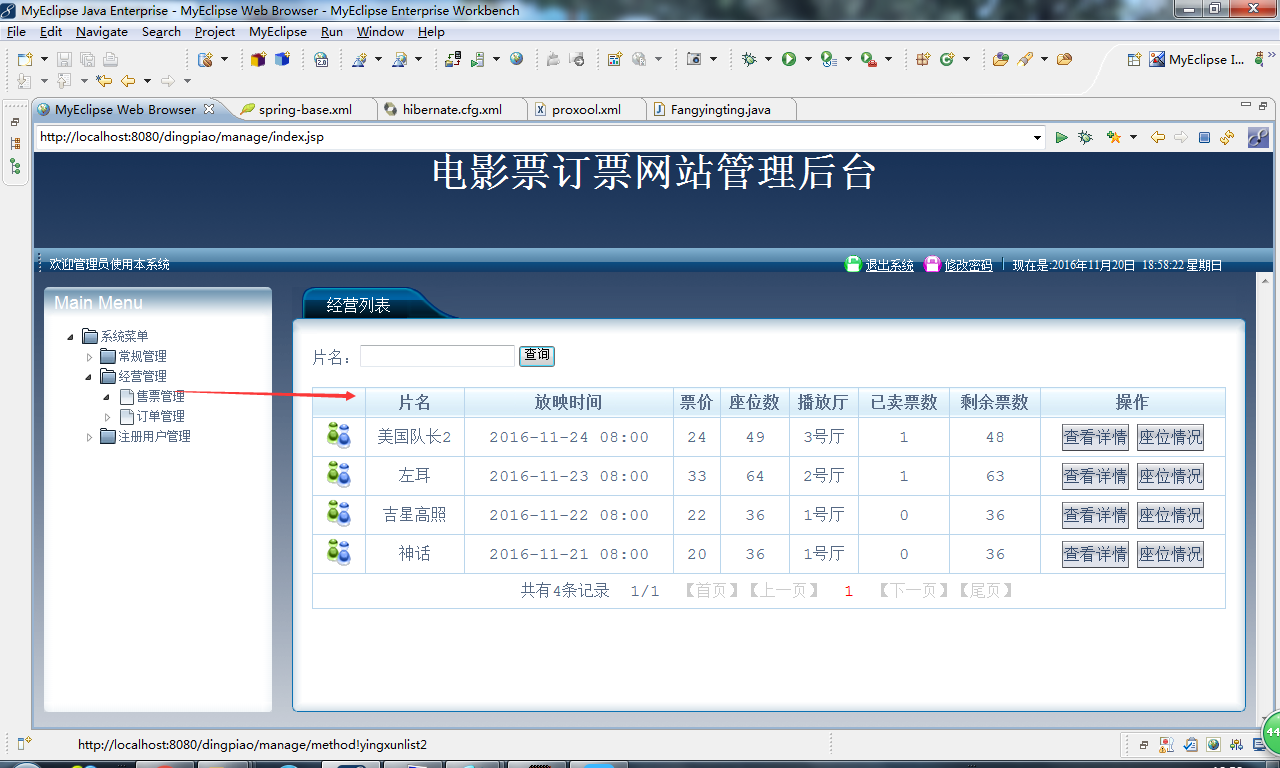This screenshot has width=1280, height=768.
Task: Click browser back yellow arrow
Action: point(1158,137)
